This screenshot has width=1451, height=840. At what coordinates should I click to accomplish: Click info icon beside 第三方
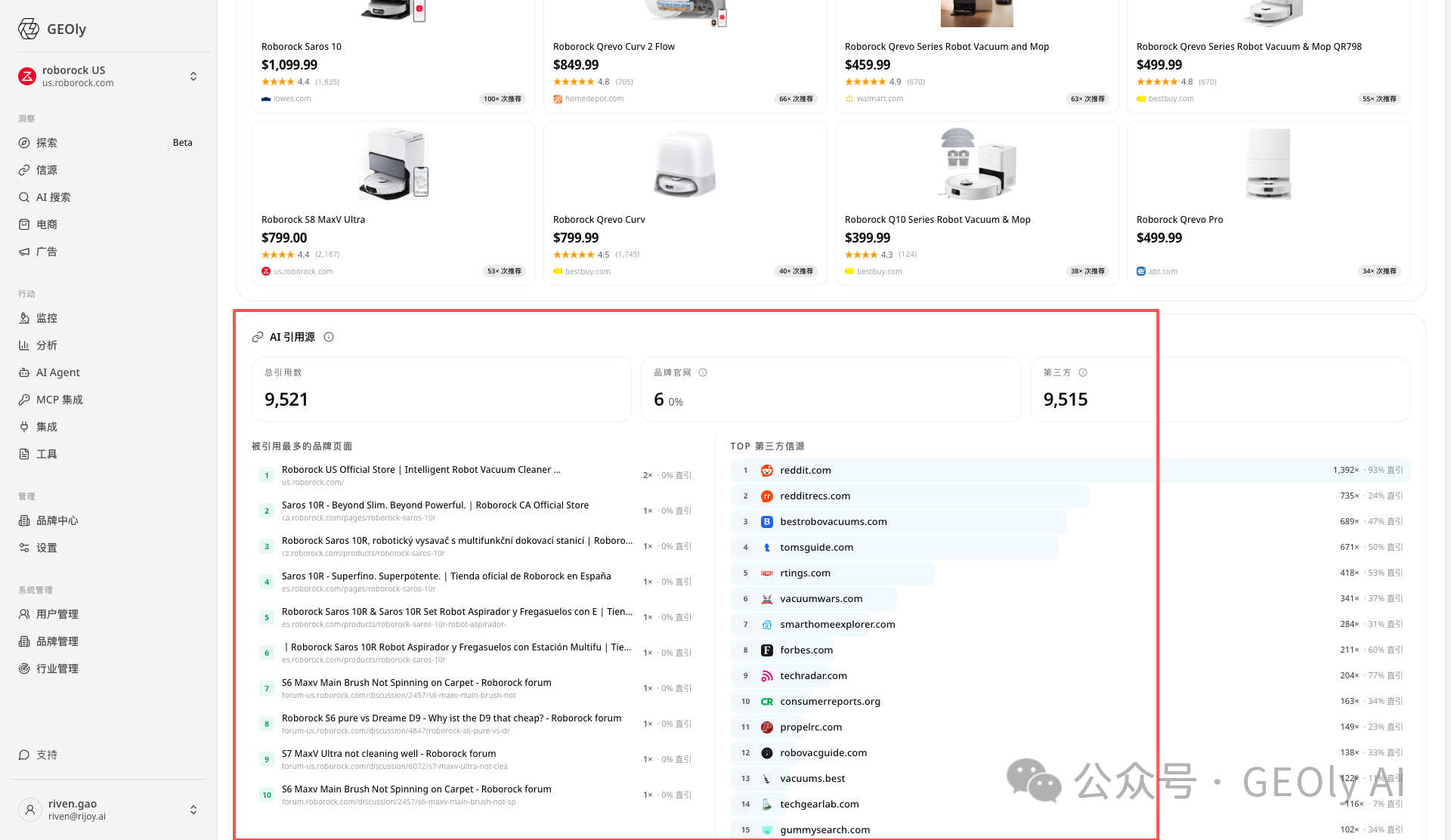point(1083,372)
